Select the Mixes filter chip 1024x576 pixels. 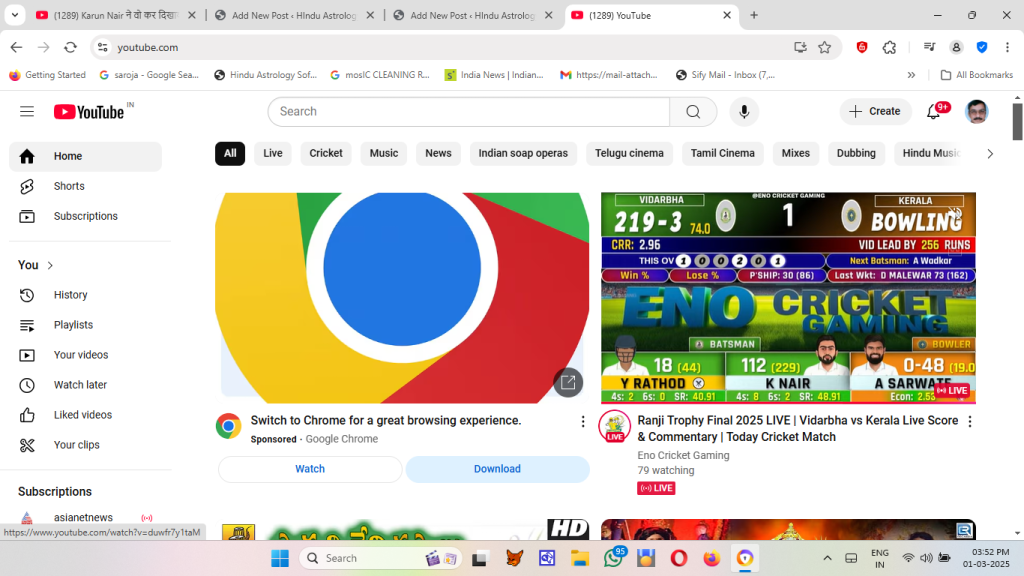795,153
